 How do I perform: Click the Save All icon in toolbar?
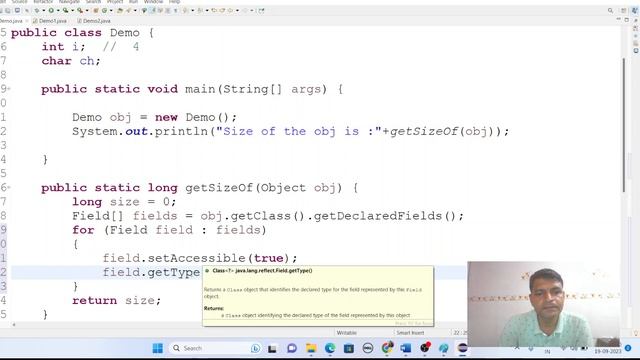pos(8,10)
